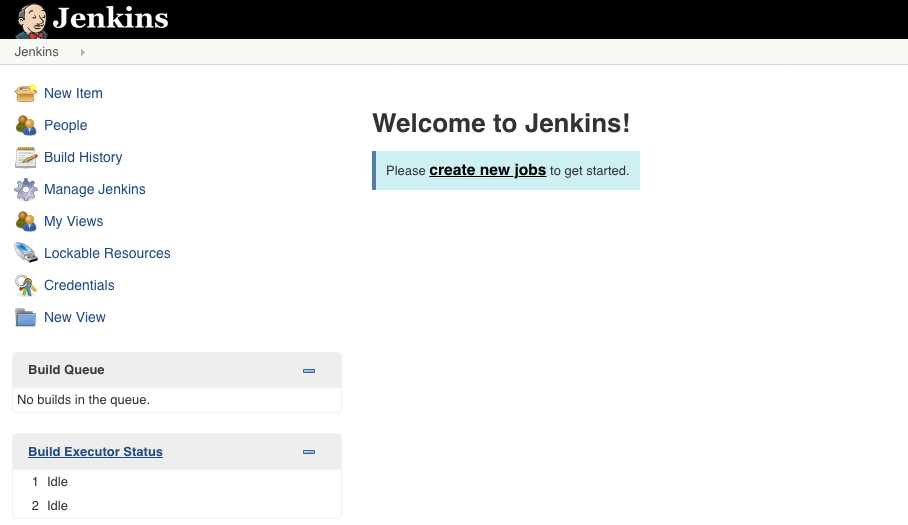Click the Build Queue heading text
908x525 pixels.
[x=67, y=370]
